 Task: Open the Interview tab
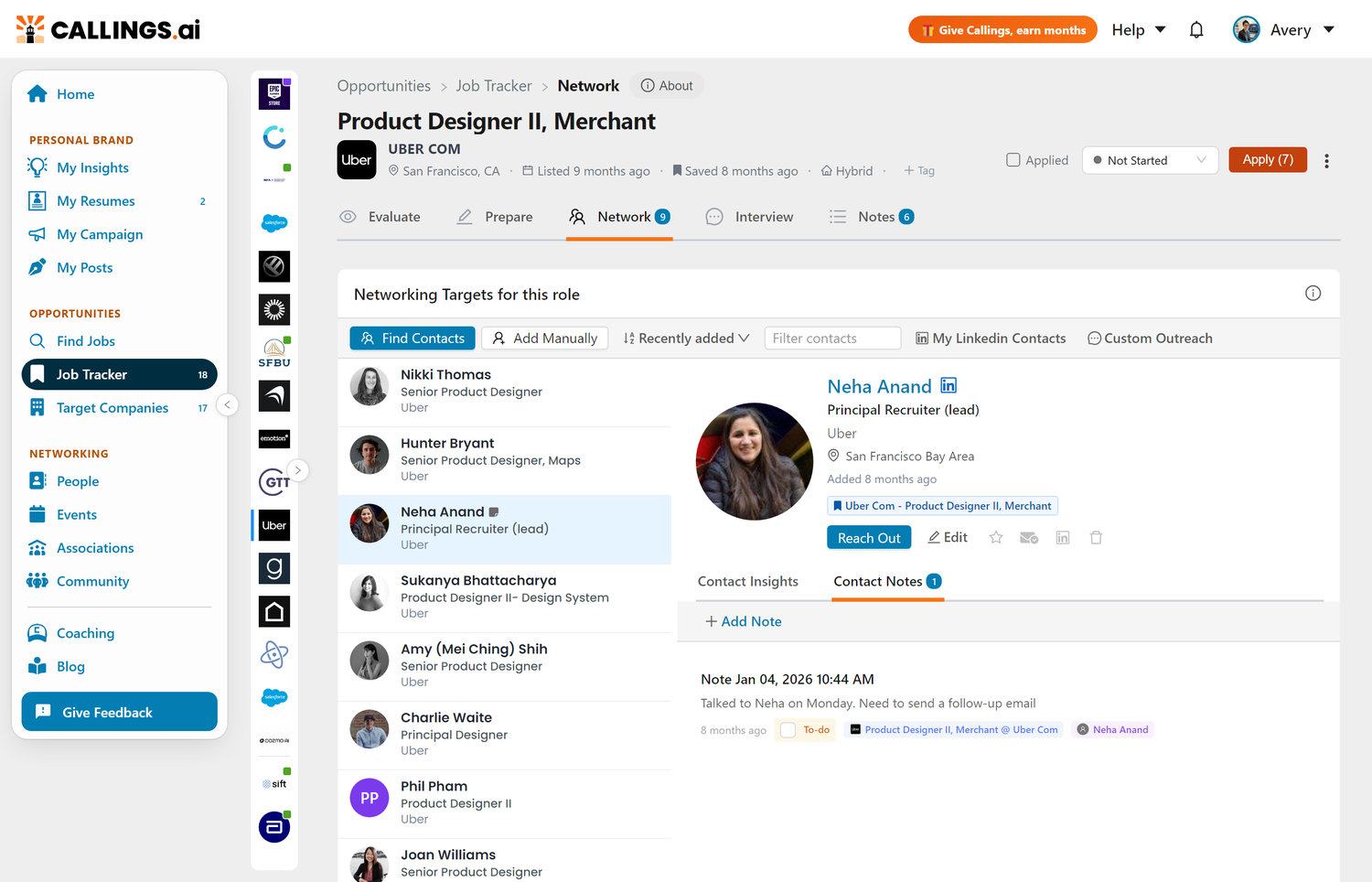point(750,217)
